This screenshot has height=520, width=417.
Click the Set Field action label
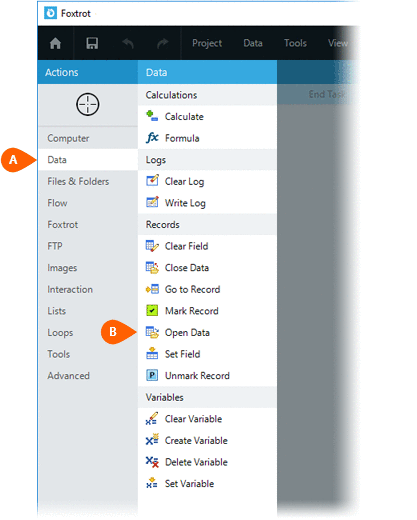click(x=182, y=354)
